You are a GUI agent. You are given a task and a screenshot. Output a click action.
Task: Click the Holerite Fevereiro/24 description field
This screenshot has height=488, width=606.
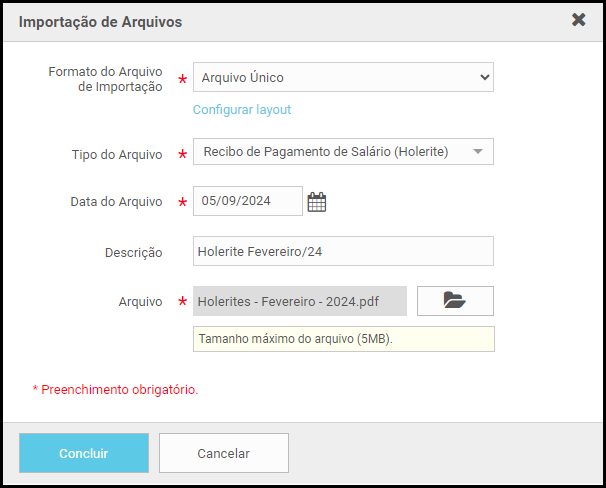[x=343, y=251]
